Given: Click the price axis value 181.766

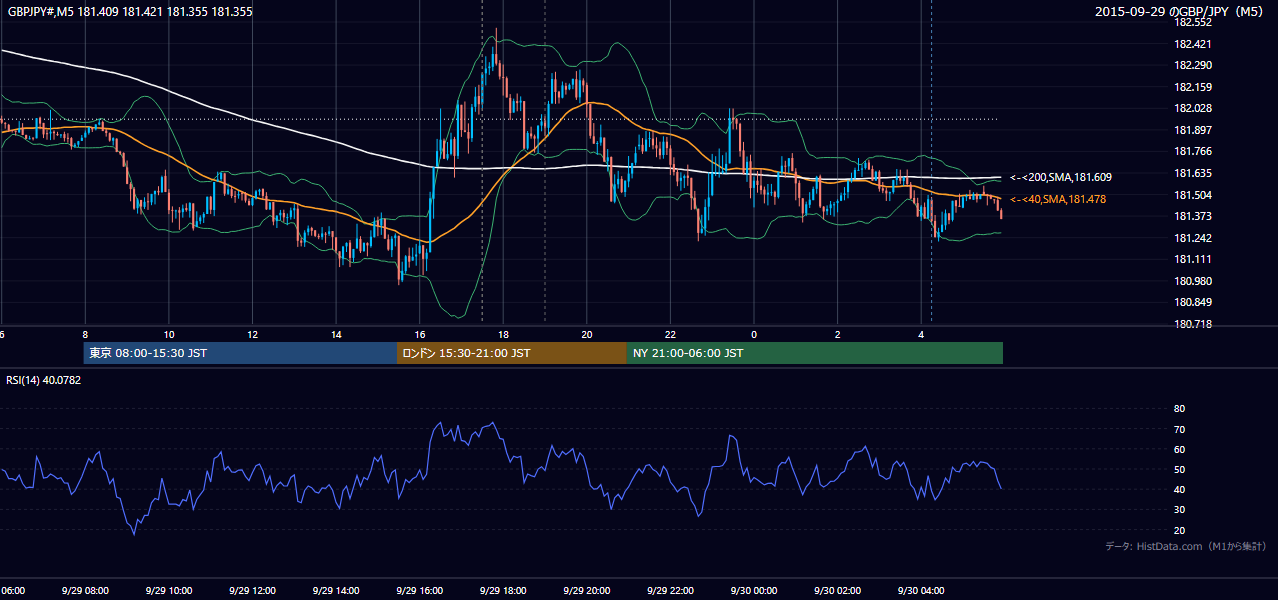Looking at the screenshot, I should [1192, 151].
